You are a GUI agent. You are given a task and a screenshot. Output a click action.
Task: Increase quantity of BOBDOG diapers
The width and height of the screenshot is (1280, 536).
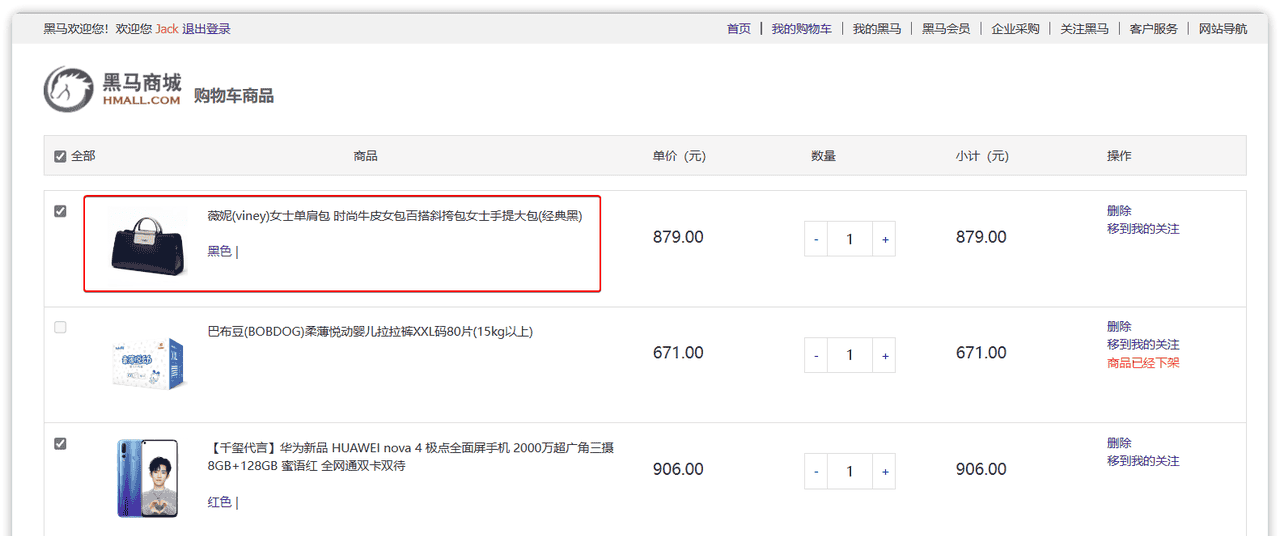pyautogui.click(x=885, y=355)
